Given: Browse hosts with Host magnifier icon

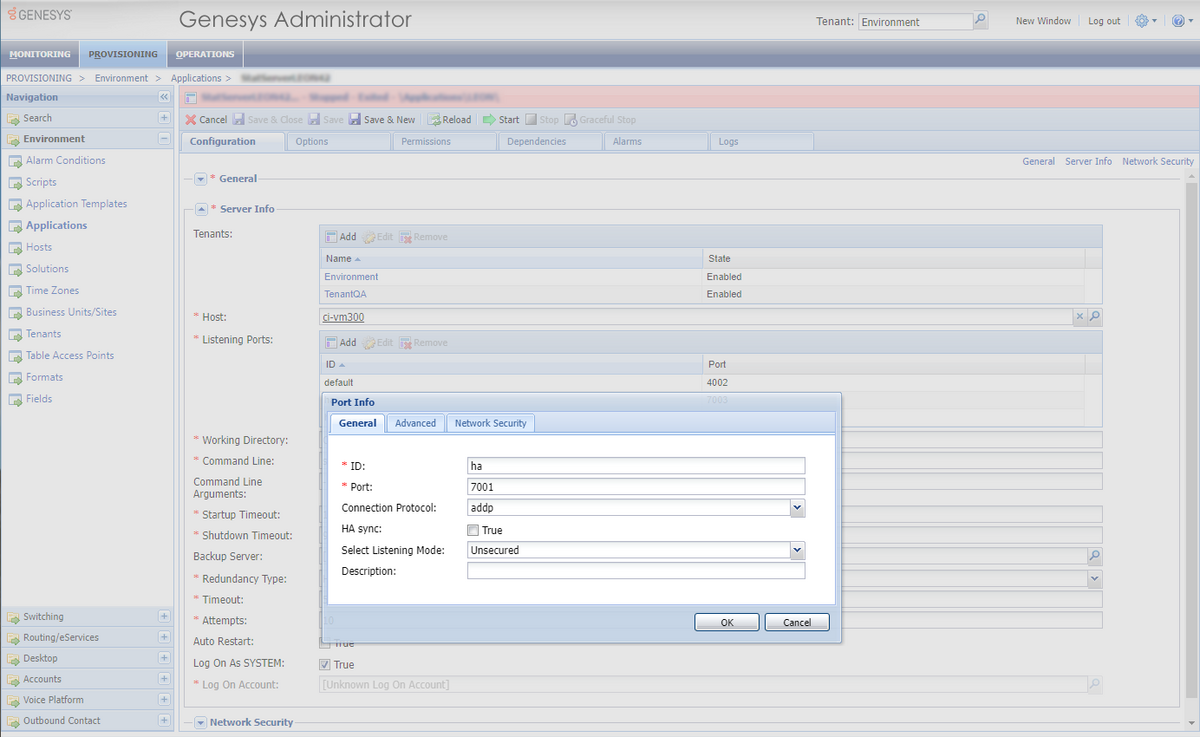Looking at the screenshot, I should (1094, 317).
